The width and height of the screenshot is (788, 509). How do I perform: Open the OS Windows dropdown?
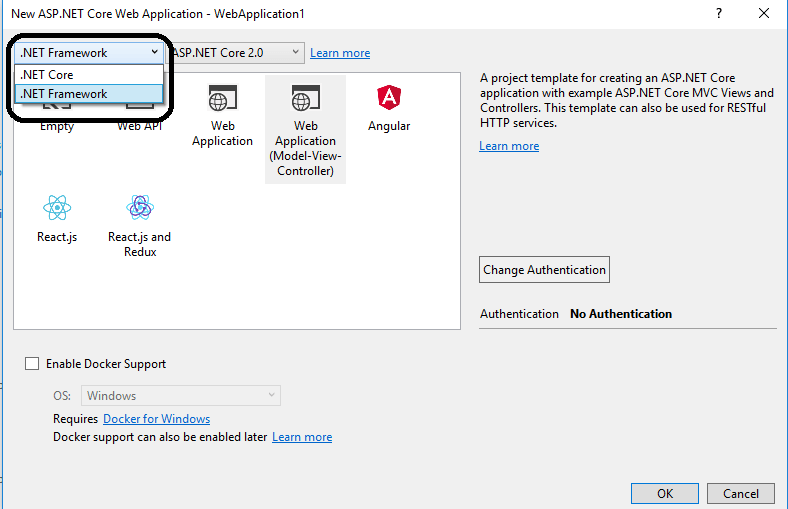[x=180, y=396]
